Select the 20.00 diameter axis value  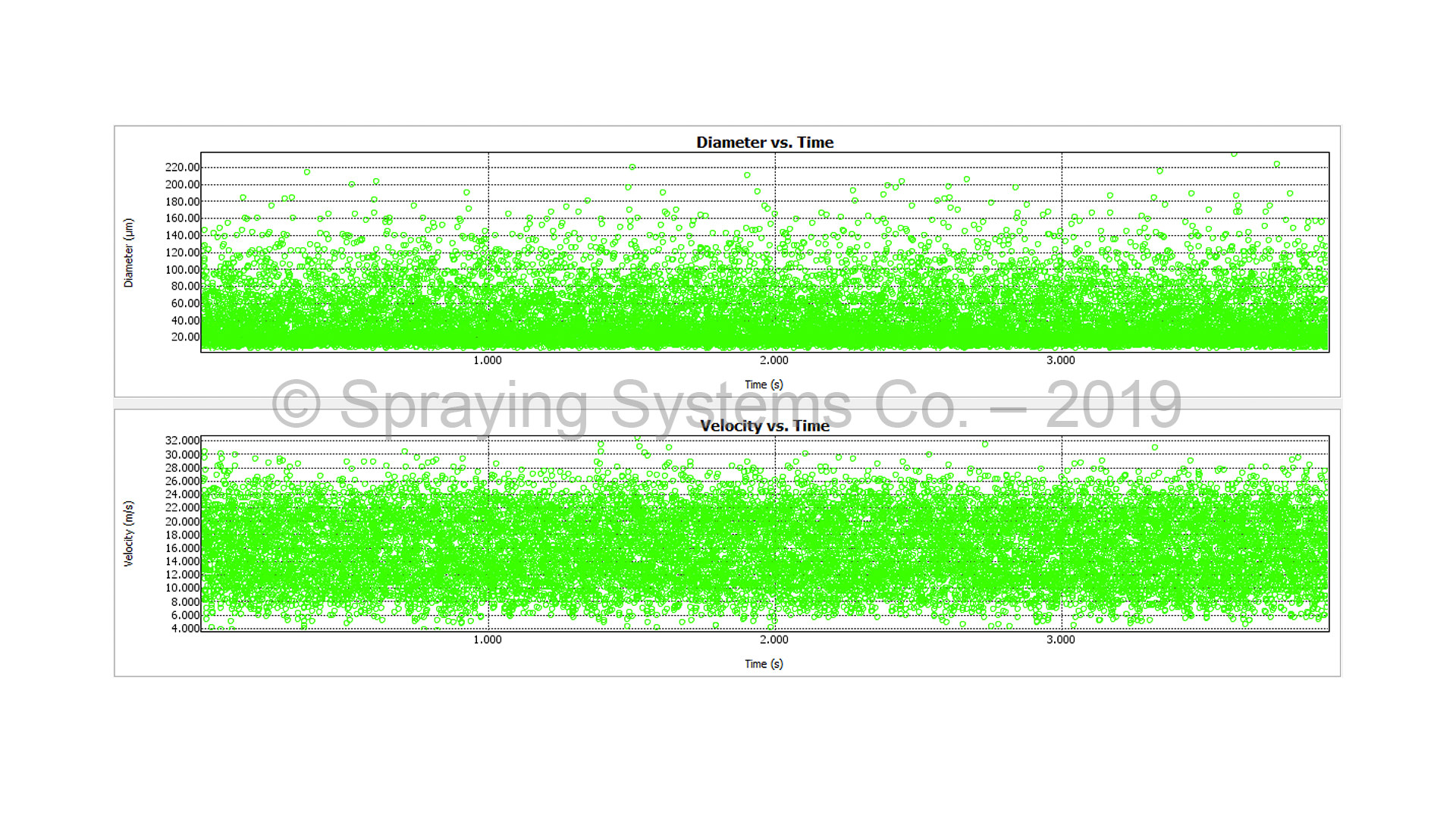click(185, 337)
